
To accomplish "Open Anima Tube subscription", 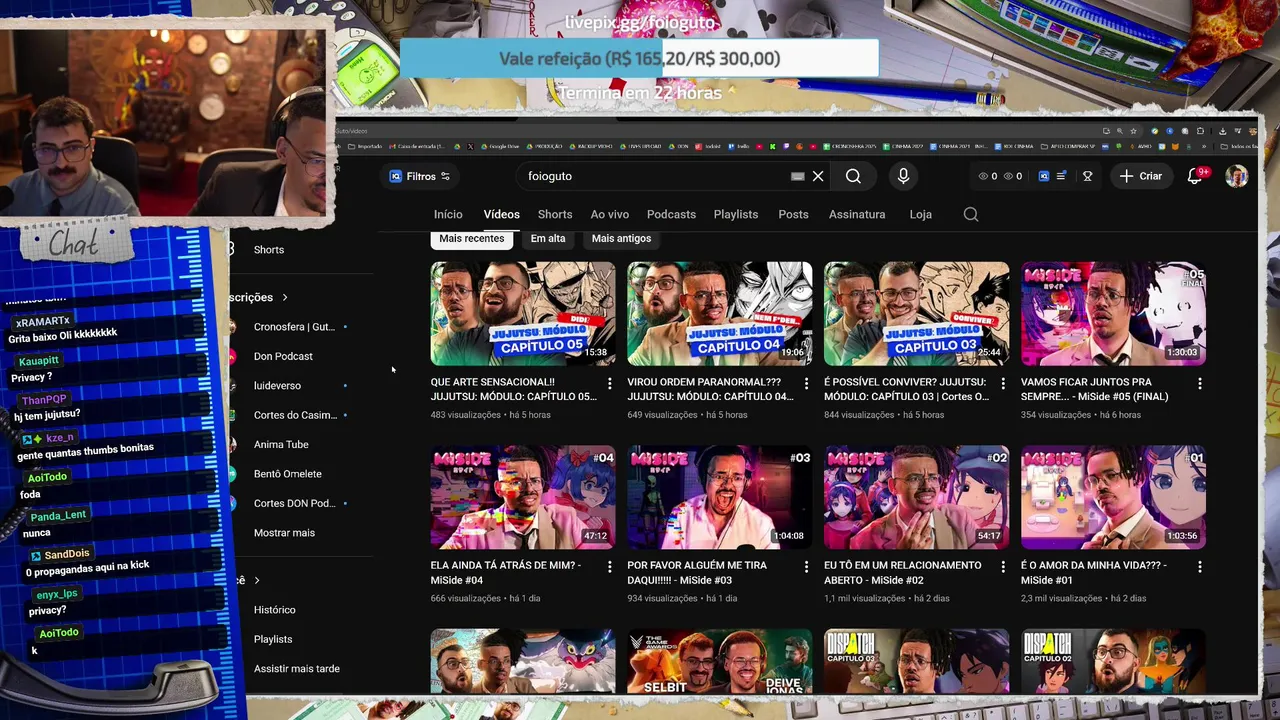I will tap(281, 444).
